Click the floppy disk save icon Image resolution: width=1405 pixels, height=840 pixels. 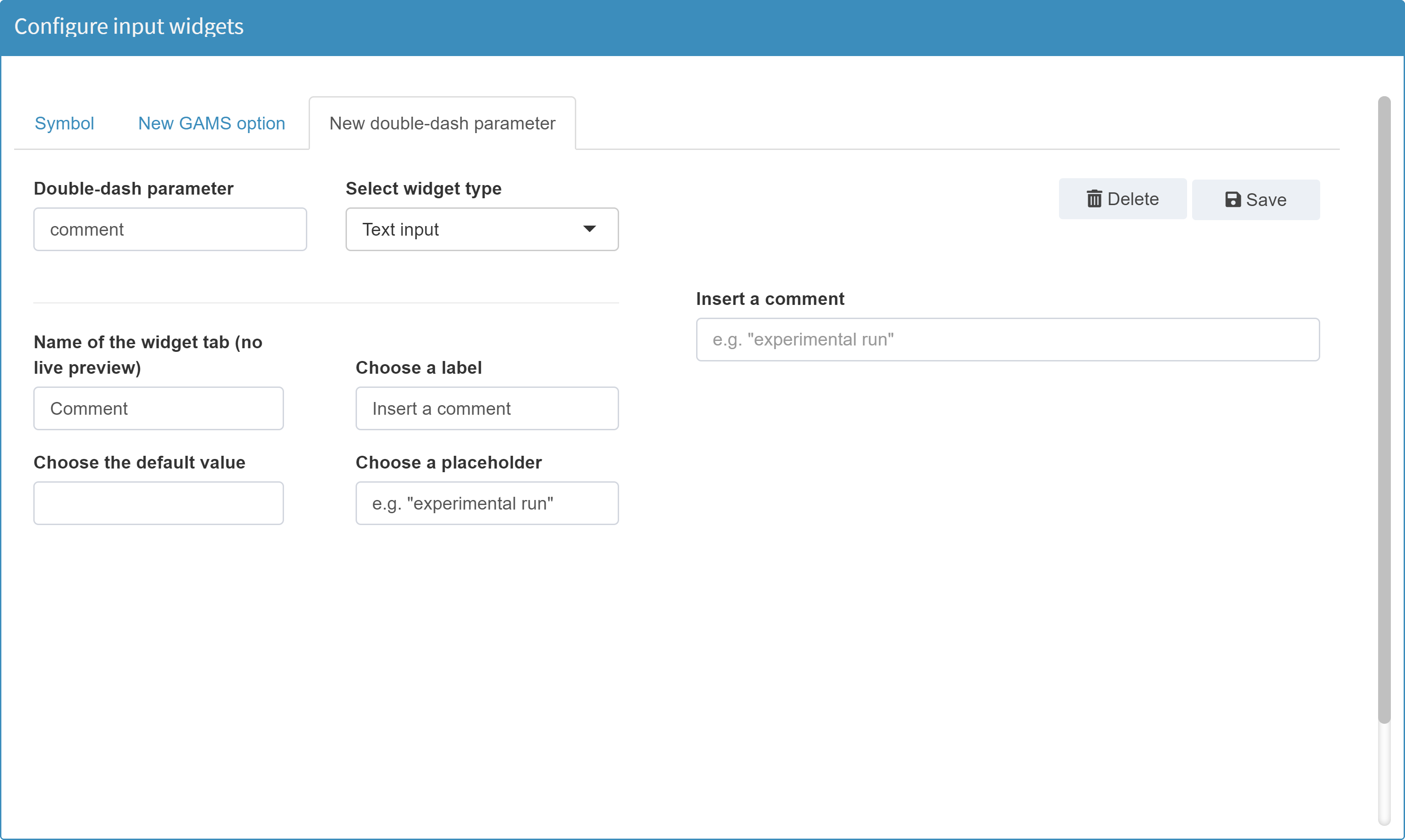coord(1232,199)
